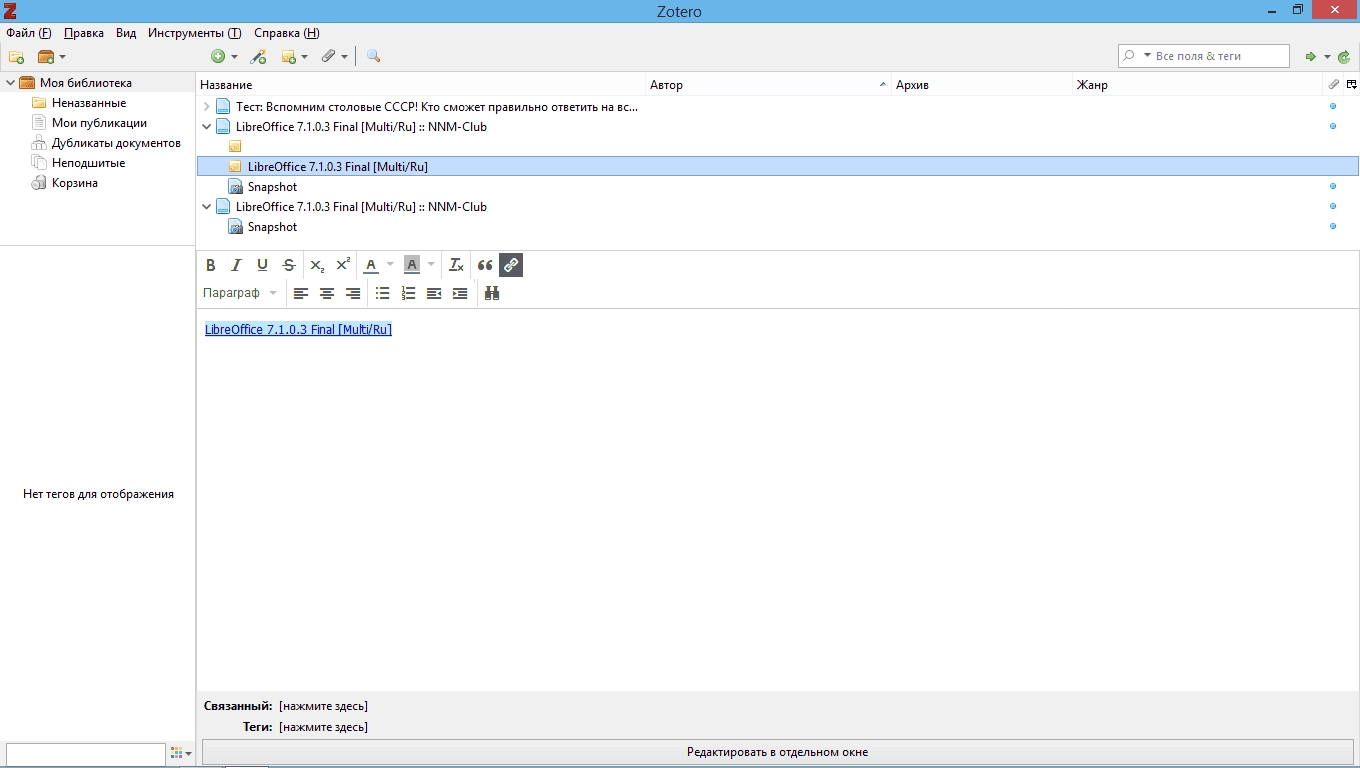
Task: Apply Subscript formatting
Action: click(x=317, y=265)
